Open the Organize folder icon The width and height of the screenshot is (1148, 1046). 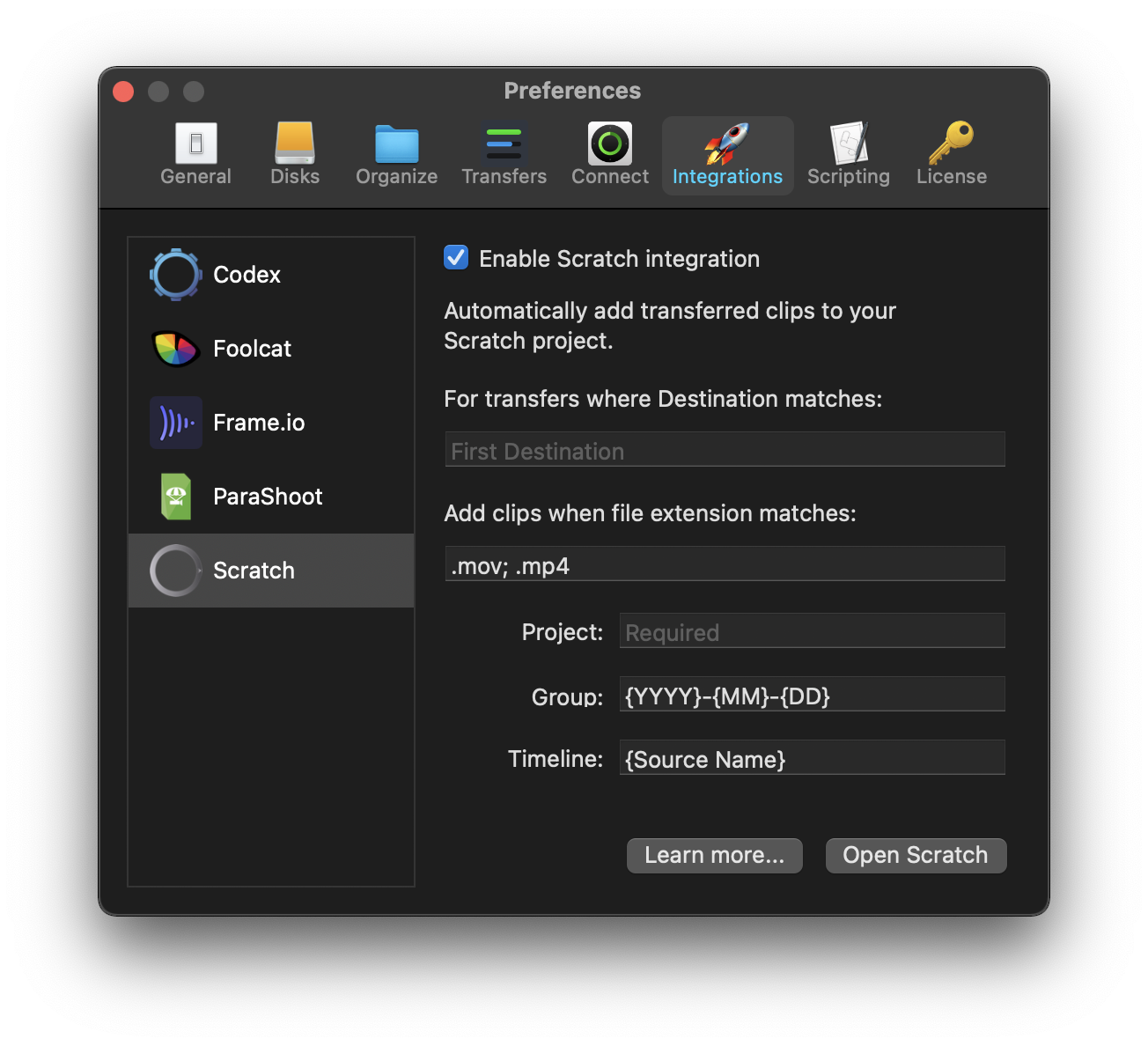pos(396,144)
